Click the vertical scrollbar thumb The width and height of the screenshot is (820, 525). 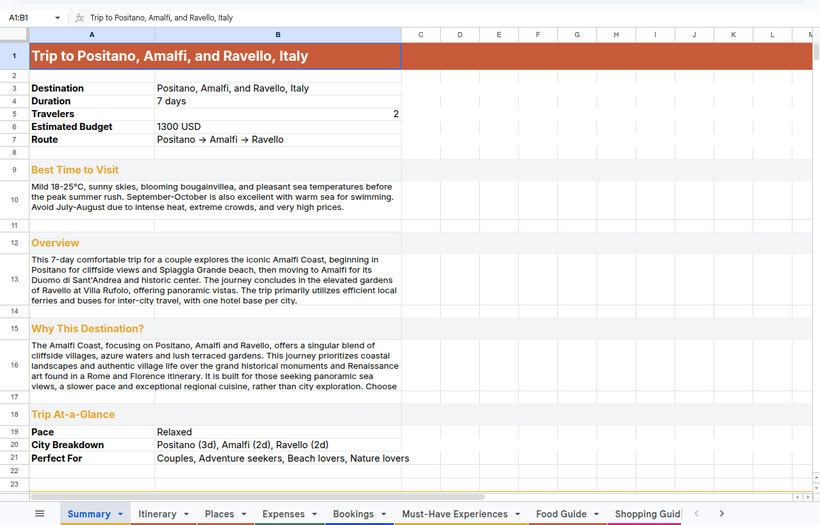point(816,52)
